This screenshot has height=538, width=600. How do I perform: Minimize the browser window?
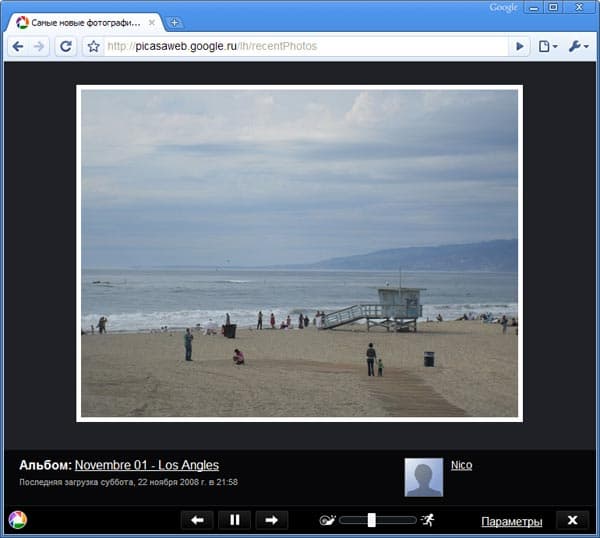[x=534, y=7]
